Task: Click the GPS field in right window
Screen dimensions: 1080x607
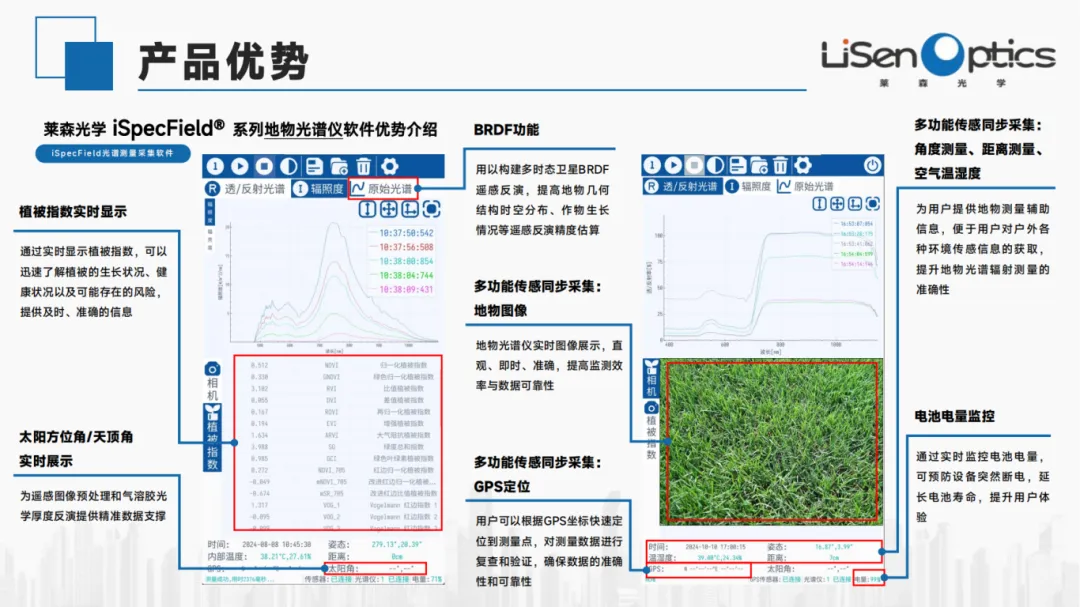Action: click(698, 570)
